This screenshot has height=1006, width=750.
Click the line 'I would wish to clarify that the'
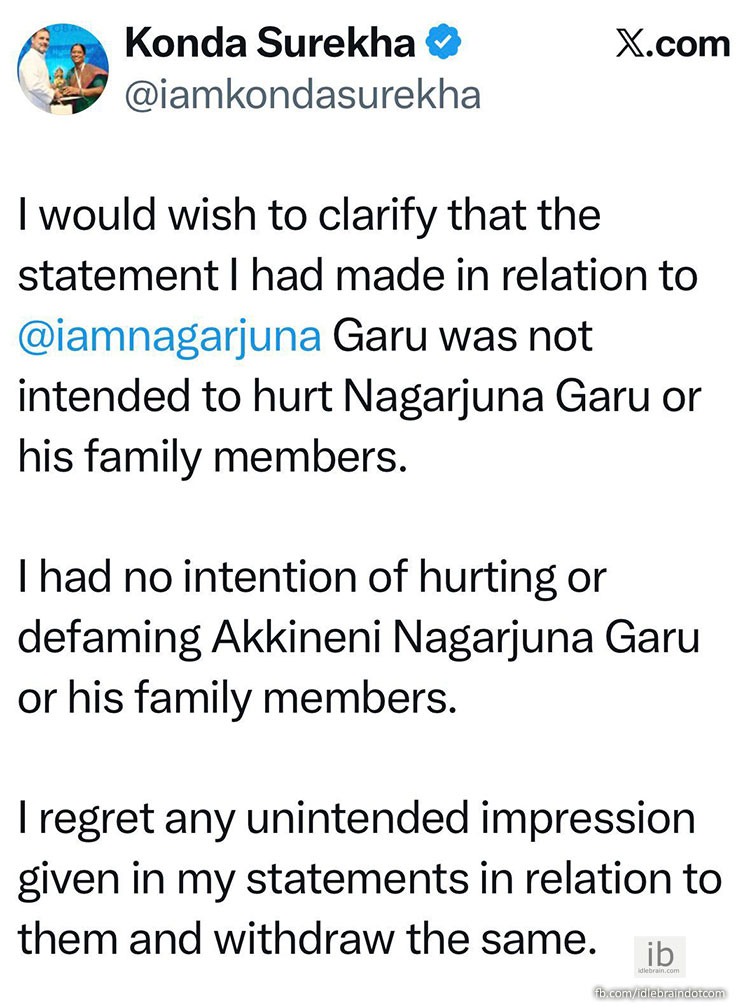point(310,216)
